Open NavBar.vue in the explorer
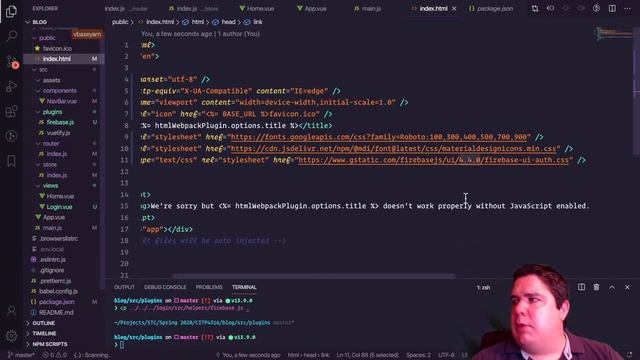 [62, 101]
